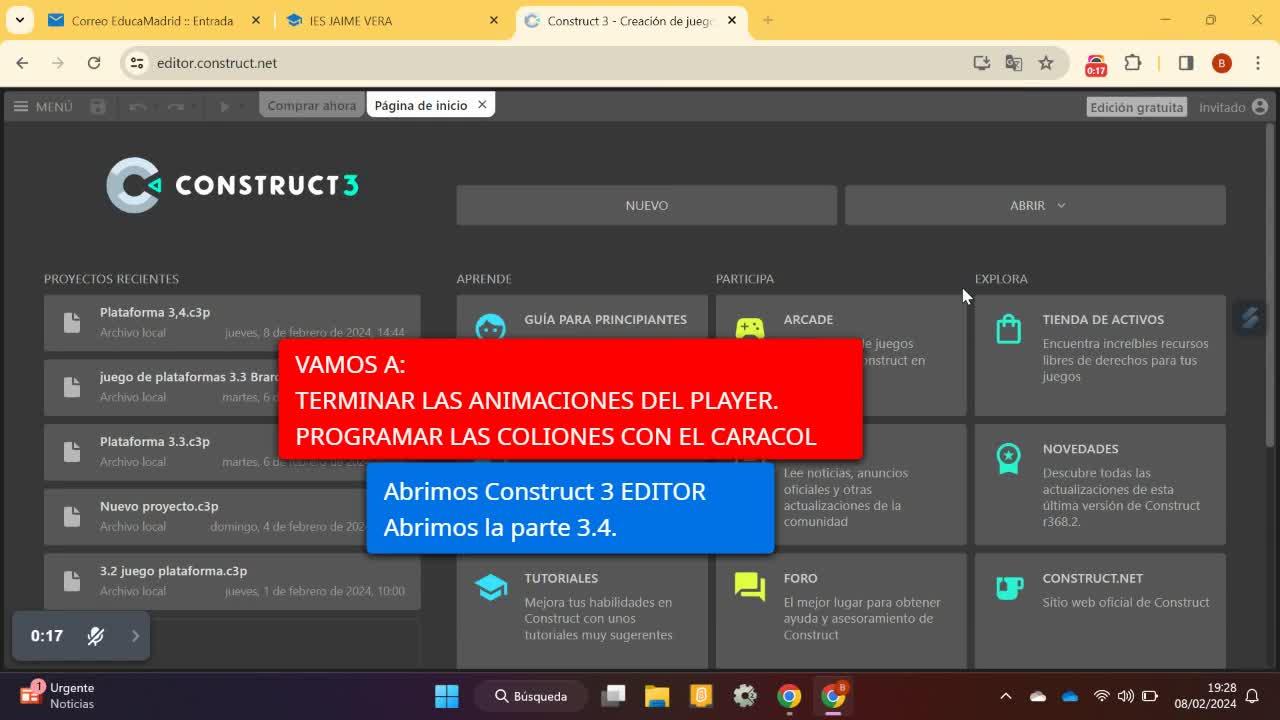Show hidden system tray icons

[1006, 696]
